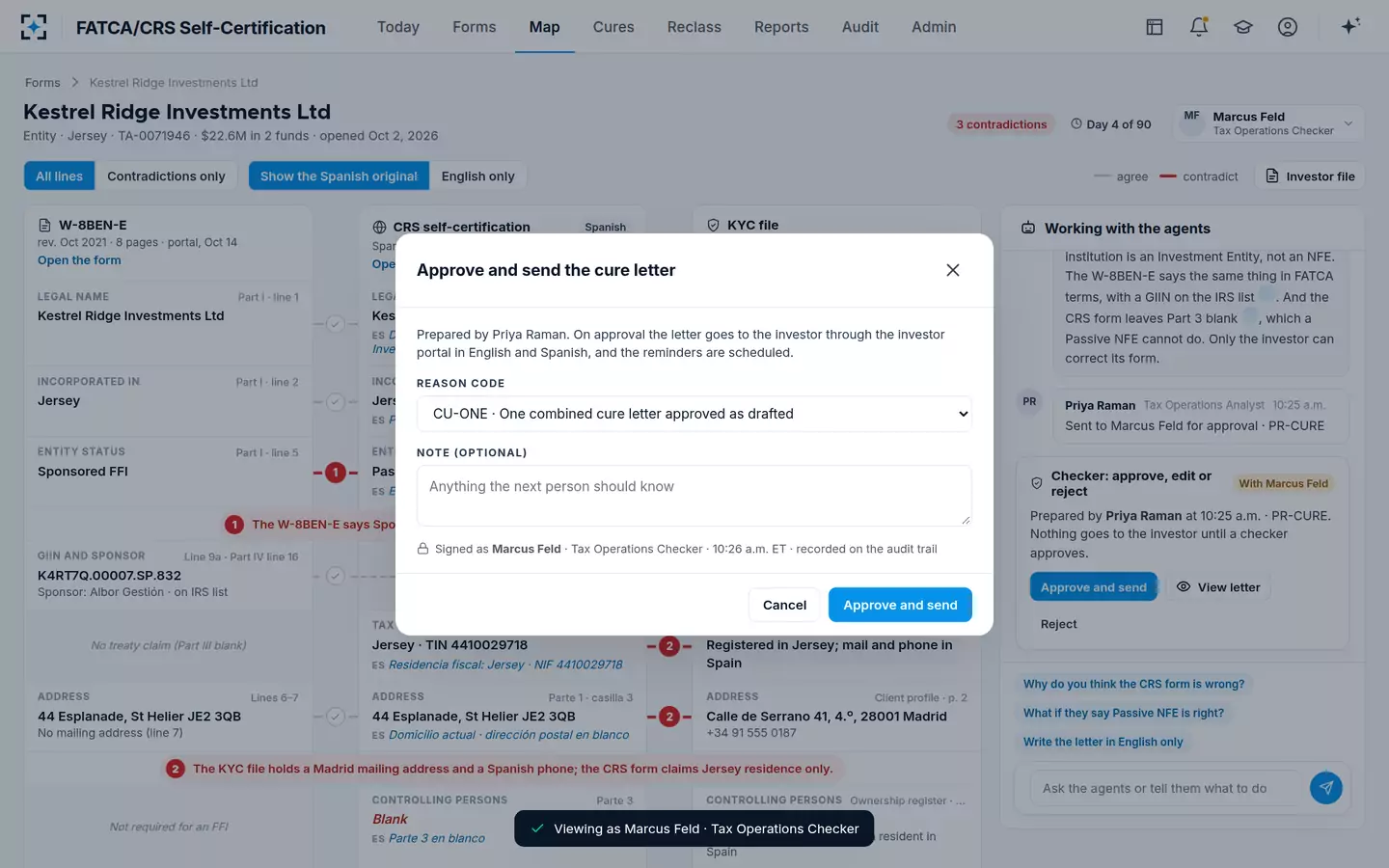Click the agree check marker on Incorporated In row
This screenshot has width=1389, height=868.
[335, 401]
